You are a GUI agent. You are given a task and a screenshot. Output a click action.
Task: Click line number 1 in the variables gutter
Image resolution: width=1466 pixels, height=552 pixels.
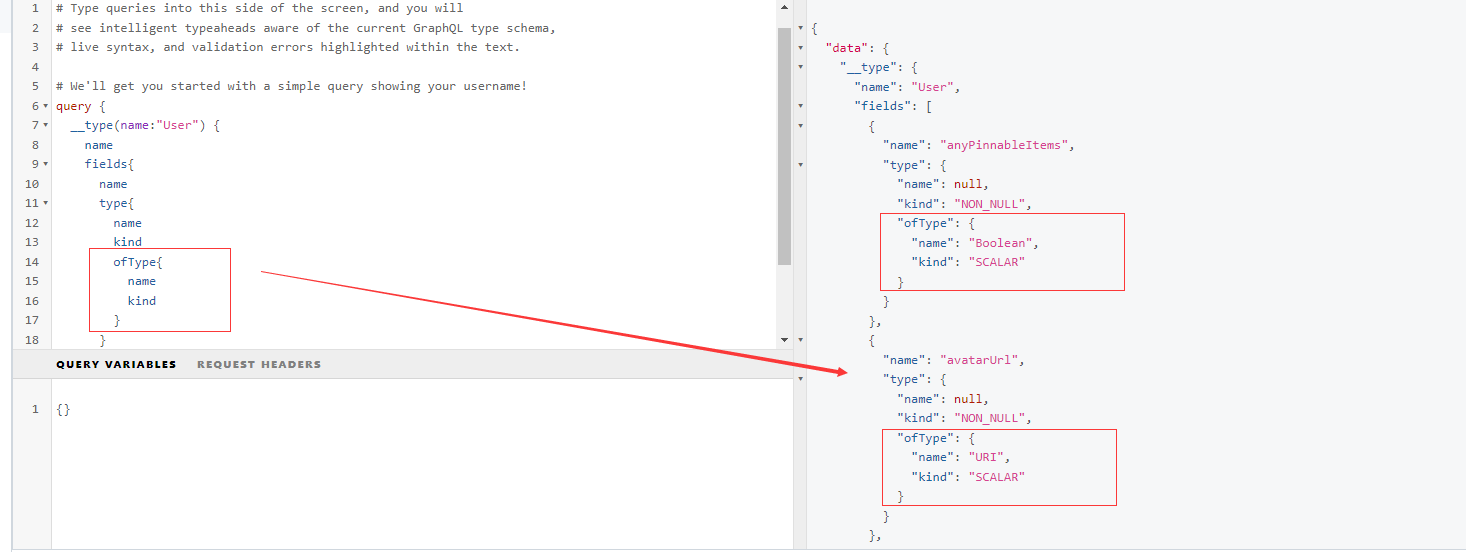[x=35, y=410]
